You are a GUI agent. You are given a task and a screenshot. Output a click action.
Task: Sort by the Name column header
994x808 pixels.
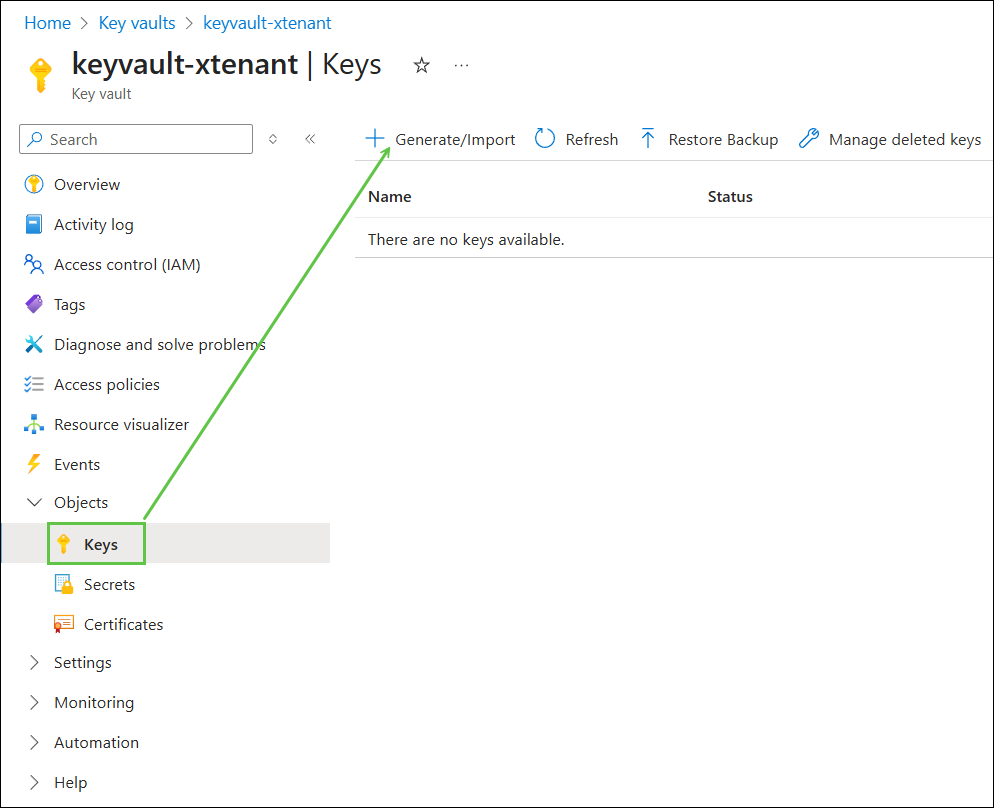tap(390, 197)
